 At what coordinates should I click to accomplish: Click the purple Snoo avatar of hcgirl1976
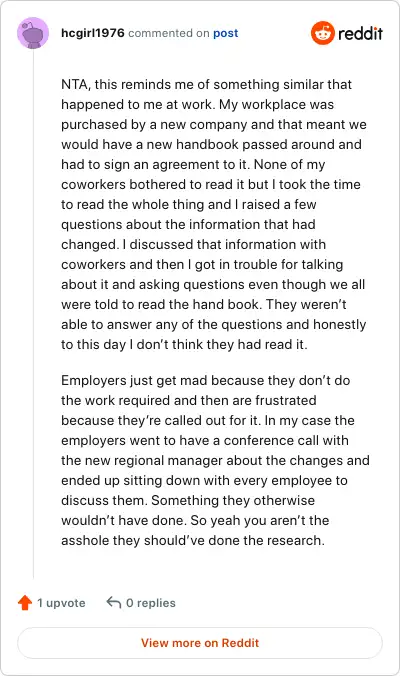33,33
